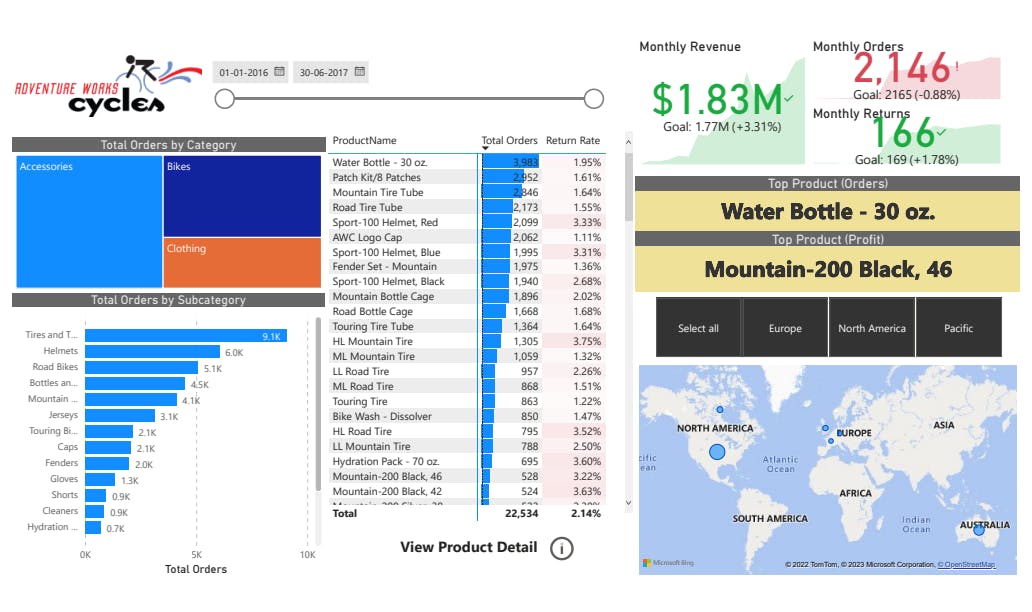The image size is (1032, 612).
Task: Choose Select all in the region slicer
Action: point(698,328)
